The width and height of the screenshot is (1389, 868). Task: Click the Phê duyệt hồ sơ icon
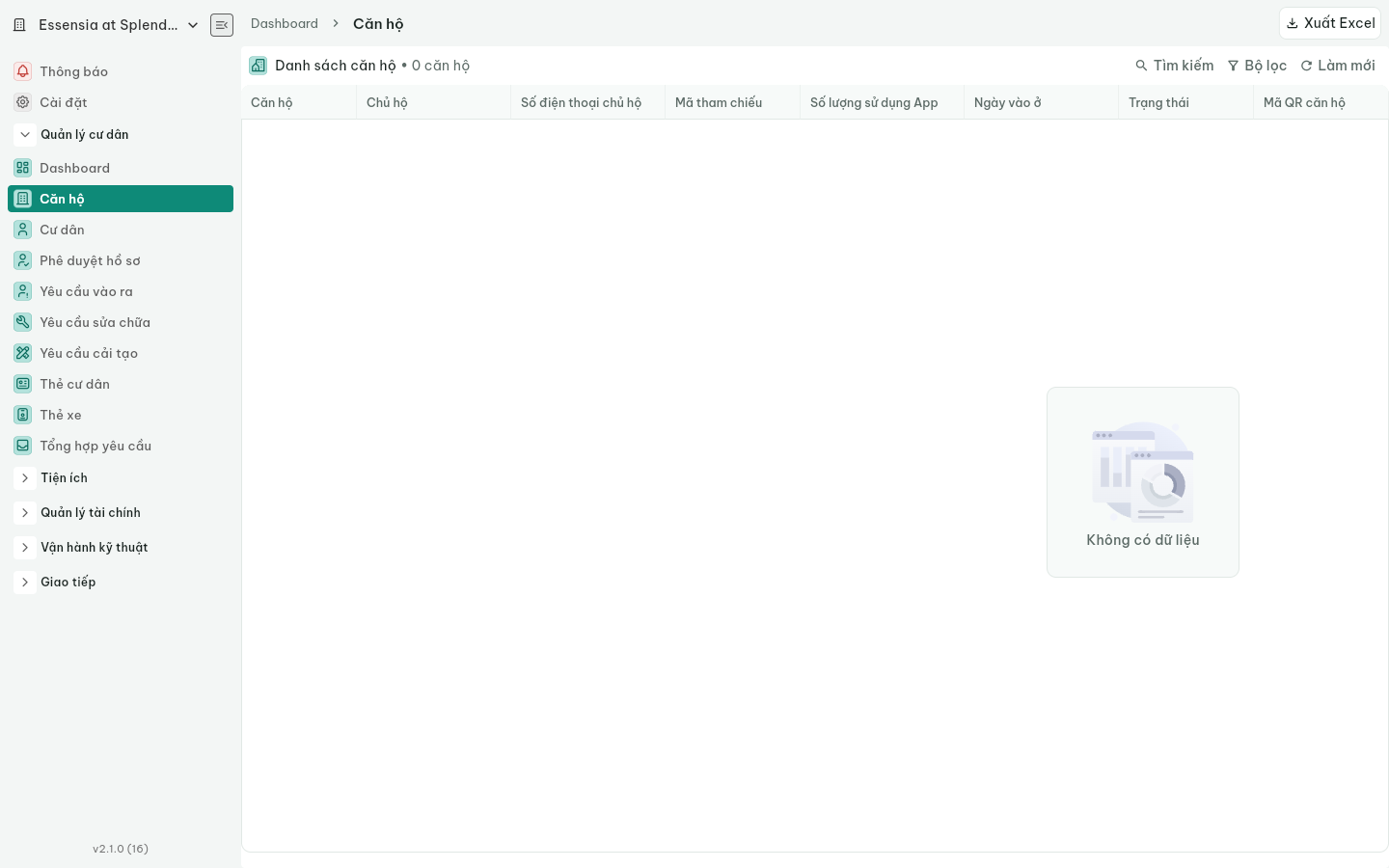click(23, 260)
